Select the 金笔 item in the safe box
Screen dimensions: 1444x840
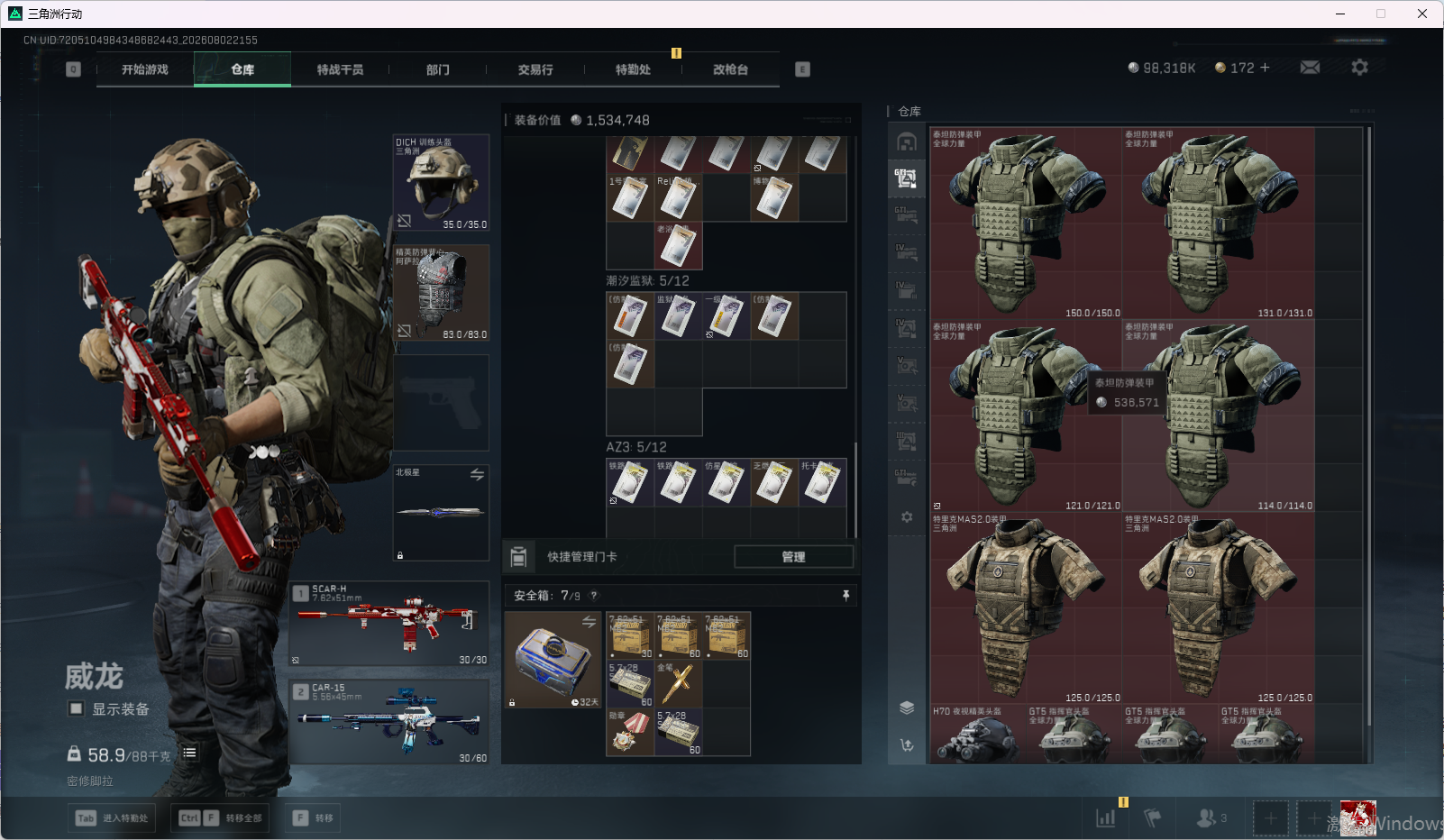678,684
